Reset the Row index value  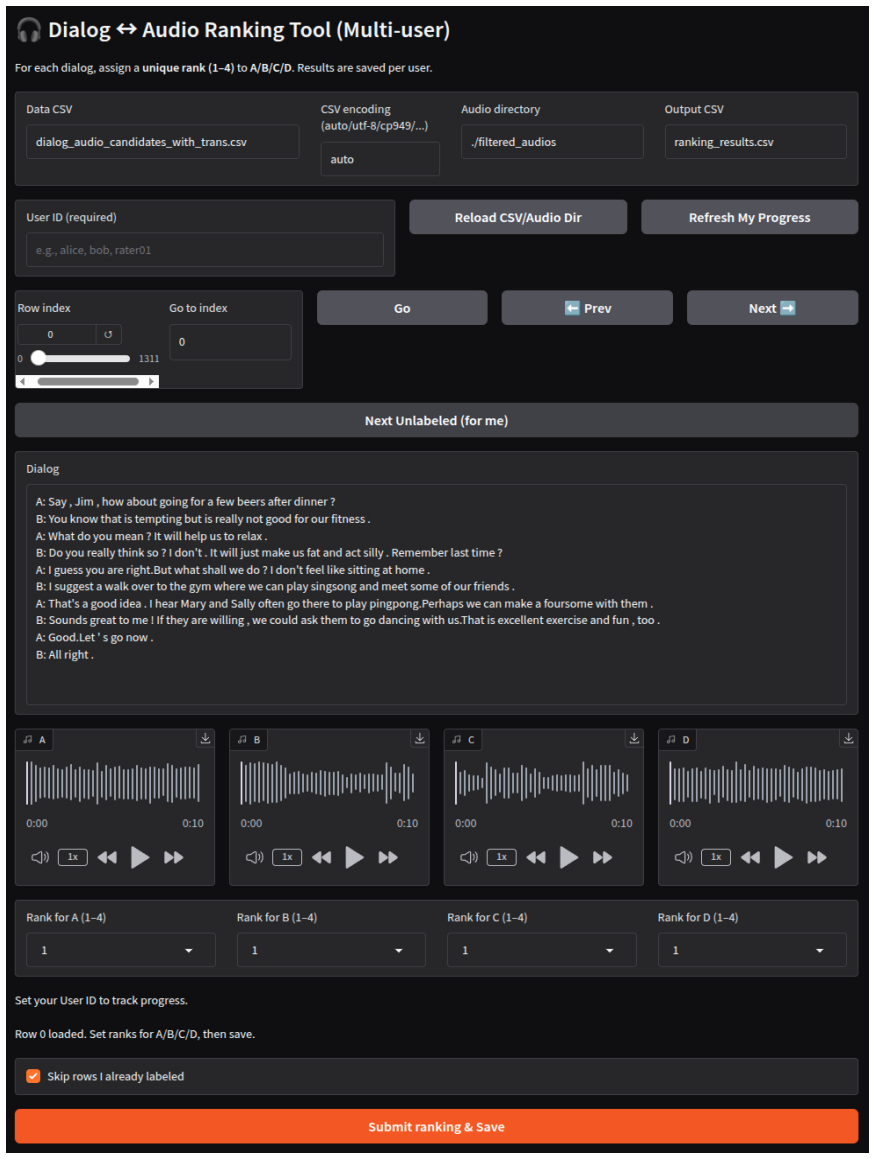[x=109, y=335]
